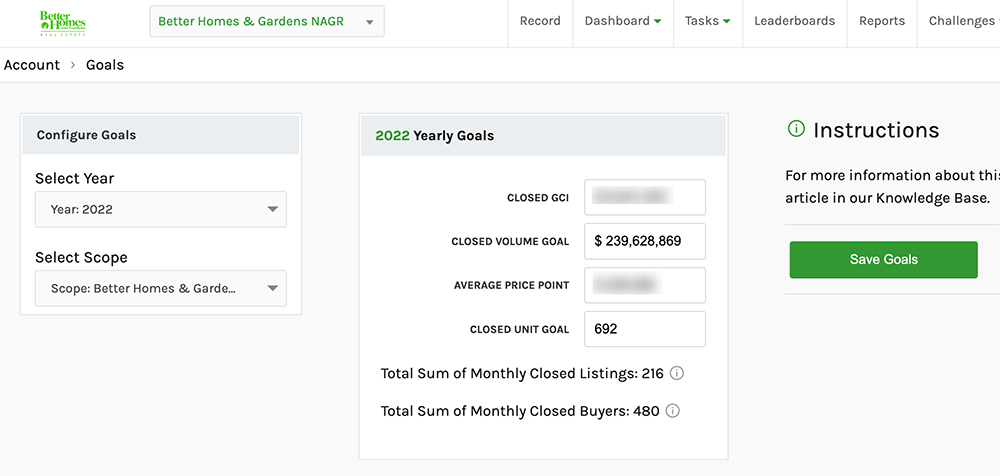The image size is (1000, 476).
Task: Click the Closed GCI input field
Action: click(645, 197)
